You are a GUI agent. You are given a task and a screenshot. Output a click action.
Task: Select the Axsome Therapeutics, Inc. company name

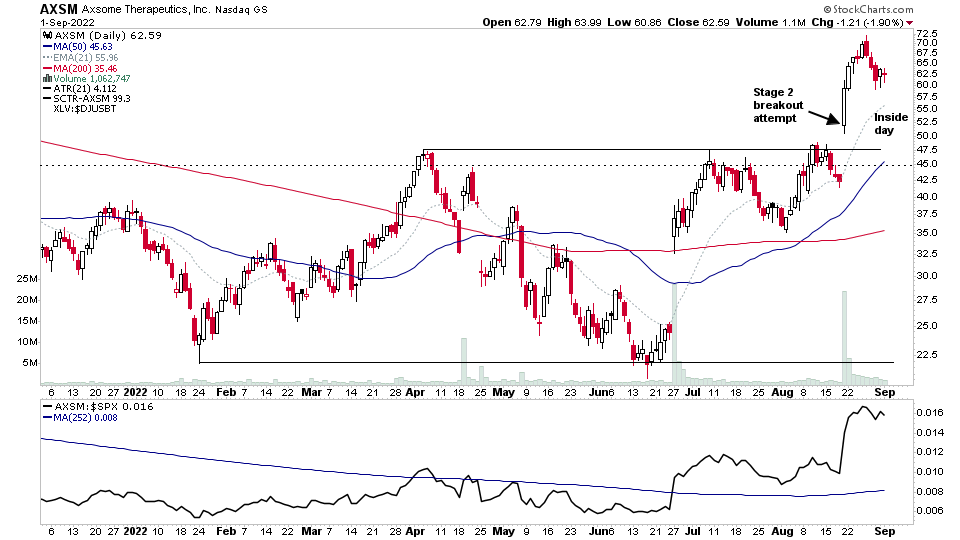pyautogui.click(x=146, y=10)
